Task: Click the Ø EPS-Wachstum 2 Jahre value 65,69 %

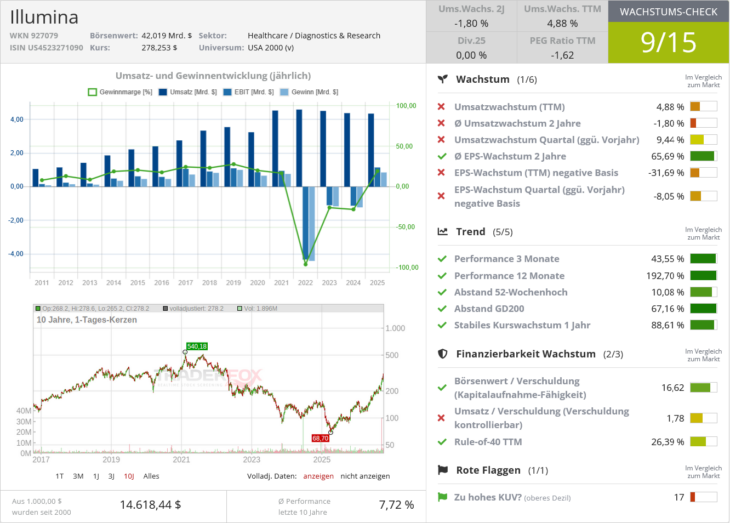Action: [x=668, y=156]
